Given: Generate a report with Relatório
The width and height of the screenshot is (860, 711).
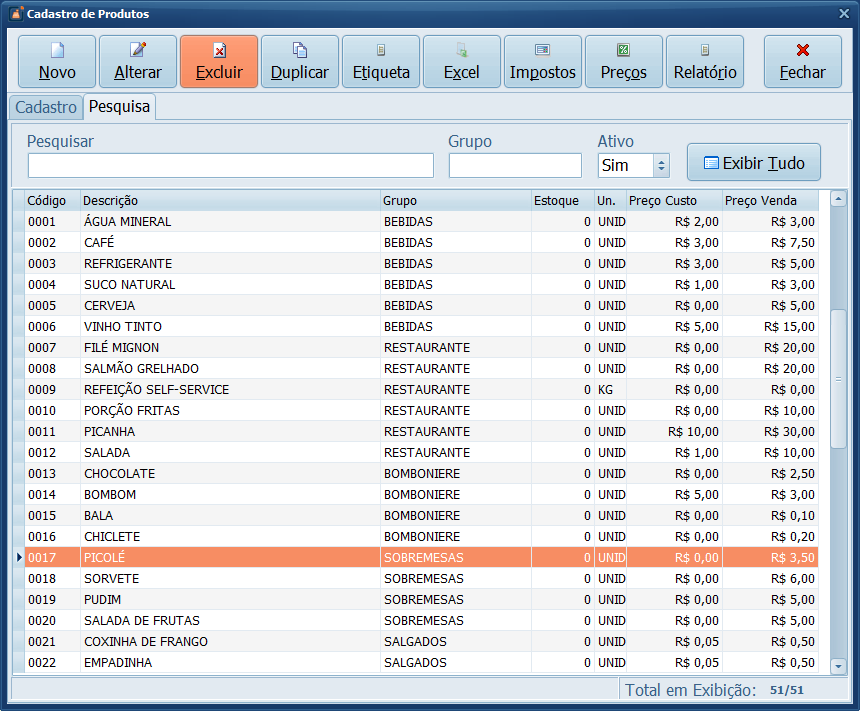Looking at the screenshot, I should pyautogui.click(x=705, y=62).
